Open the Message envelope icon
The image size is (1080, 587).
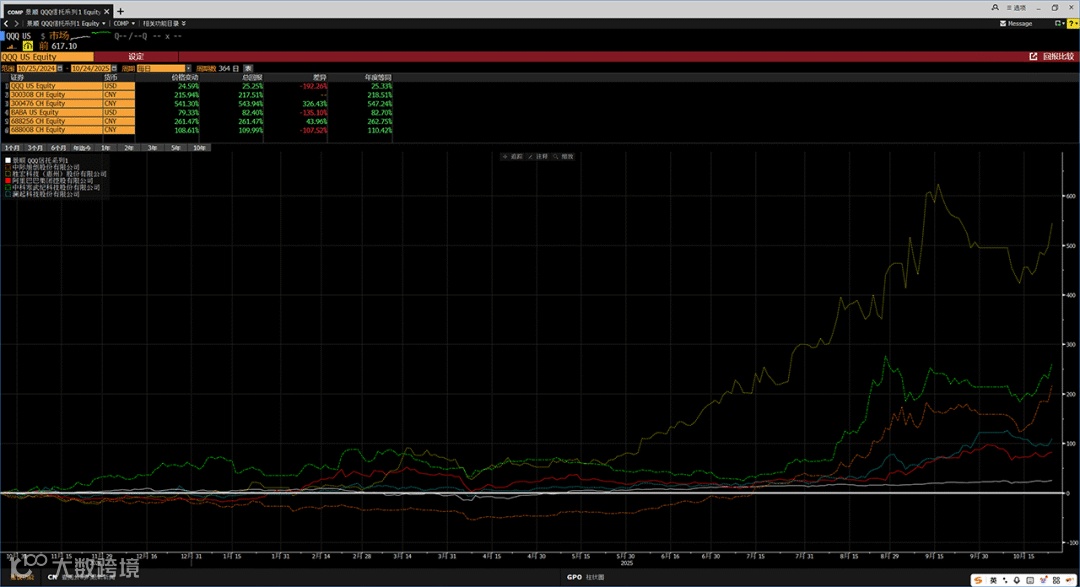1003,23
